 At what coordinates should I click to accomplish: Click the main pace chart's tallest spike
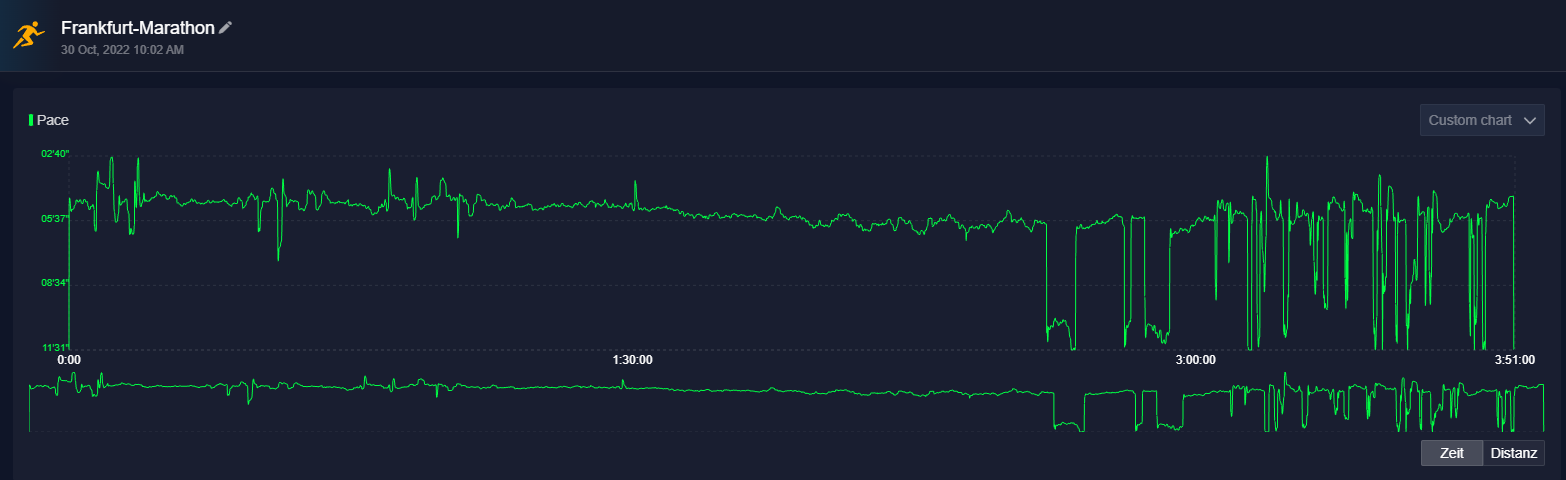1267,159
